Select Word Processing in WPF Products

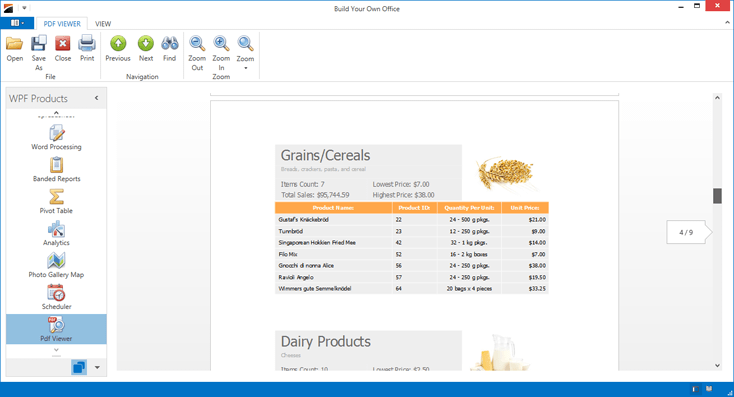56,138
